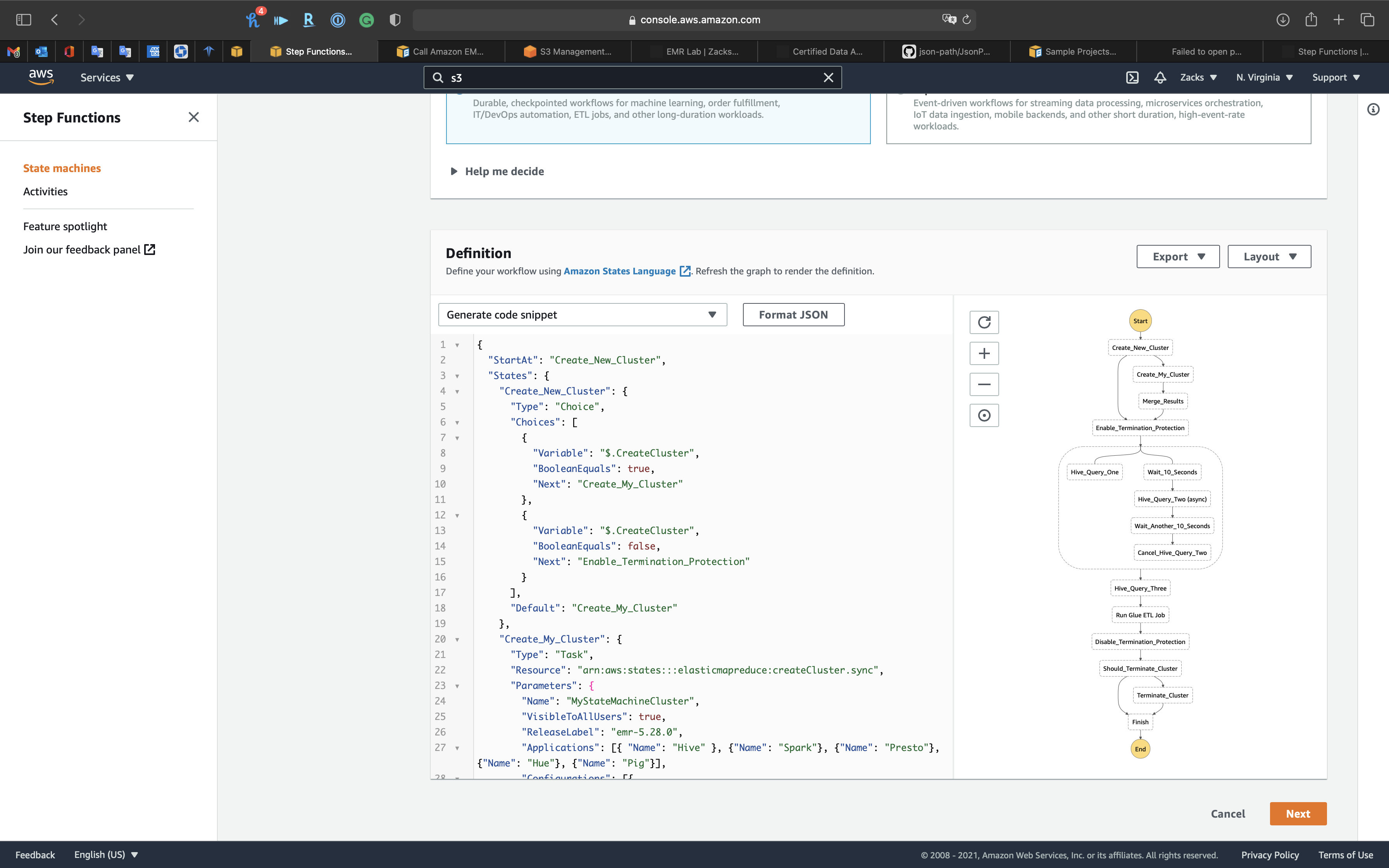Refresh the workflow graph
1389x868 pixels.
pyautogui.click(x=984, y=322)
